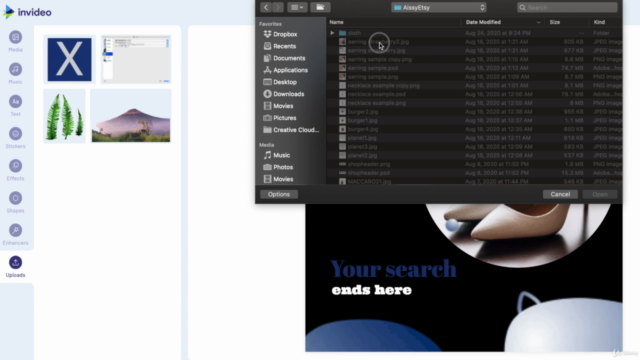Image resolution: width=640 pixels, height=360 pixels.
Task: Sort files by Kind column
Action: (x=599, y=22)
